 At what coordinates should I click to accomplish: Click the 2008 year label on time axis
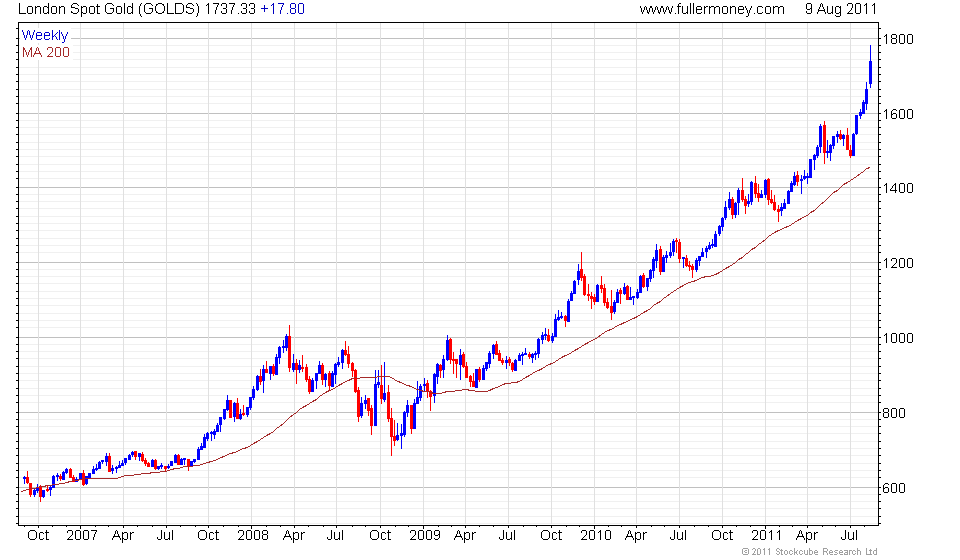coord(253,536)
